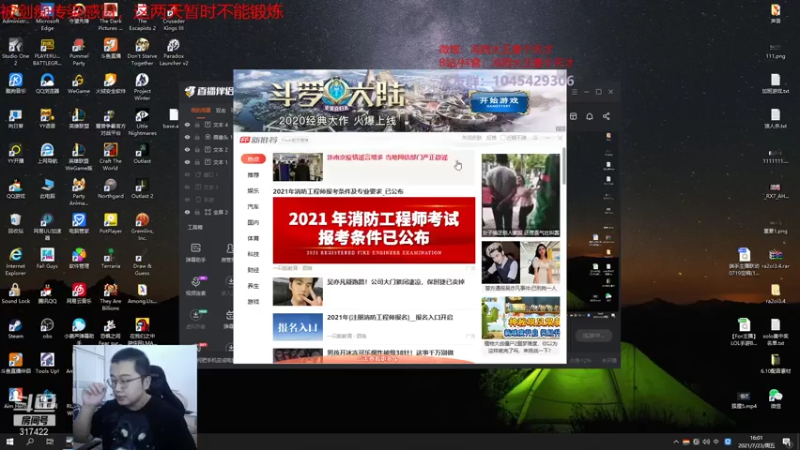Toggle visibility eye for 文本 4 layer

[x=187, y=124]
